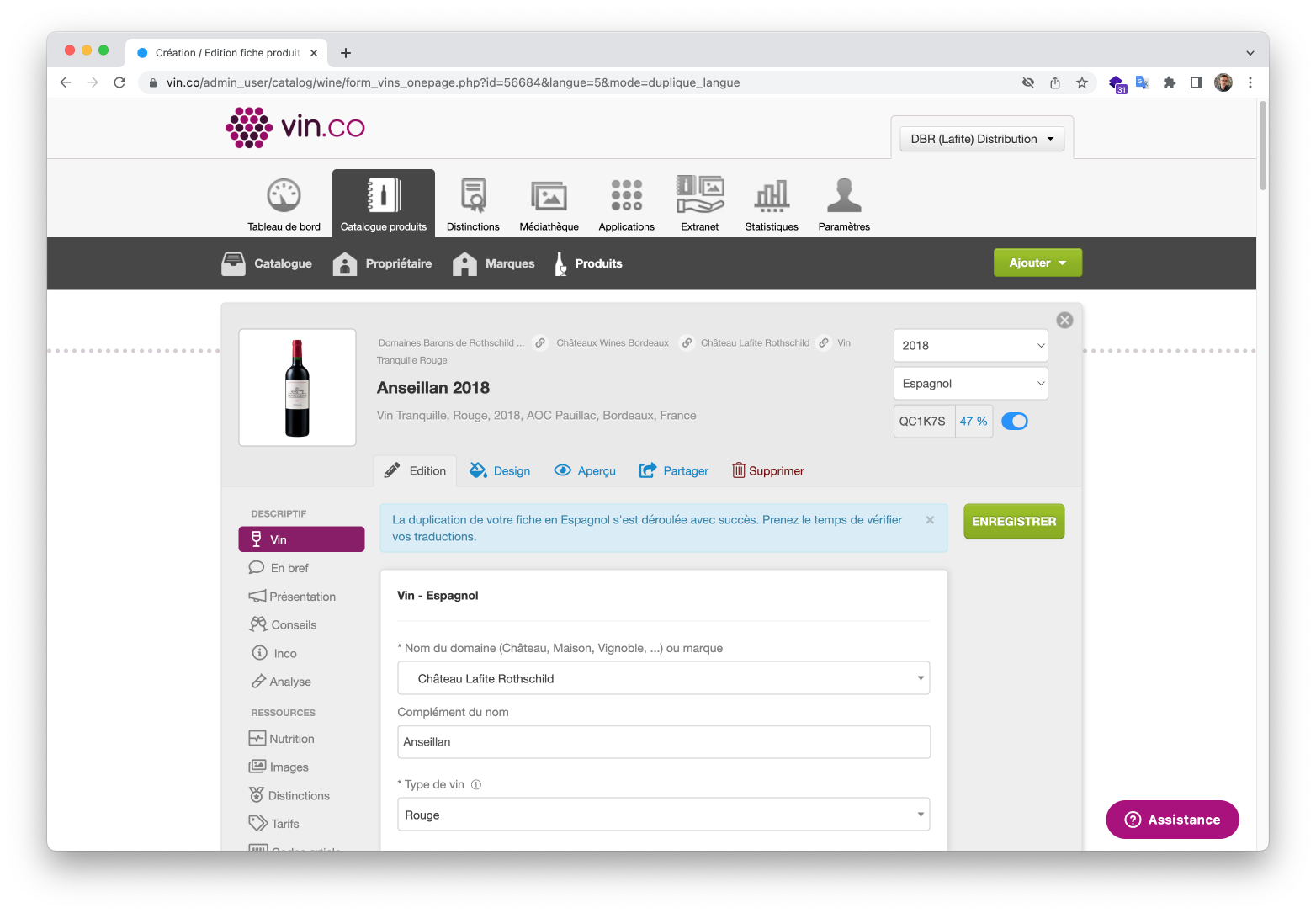Open Propriétaire in the dark submenu
This screenshot has width=1316, height=913.
tap(382, 263)
